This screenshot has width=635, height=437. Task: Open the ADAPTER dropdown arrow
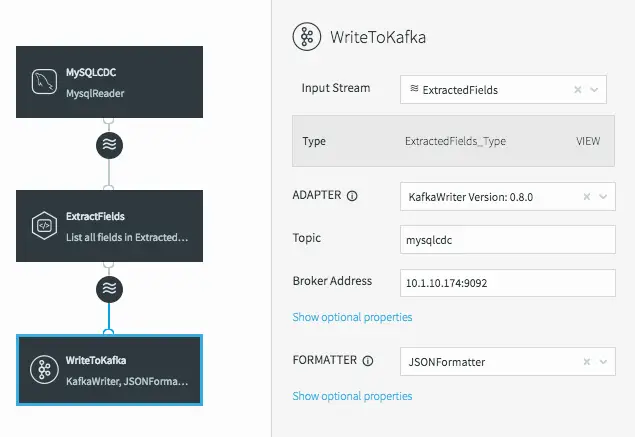pyautogui.click(x=603, y=198)
